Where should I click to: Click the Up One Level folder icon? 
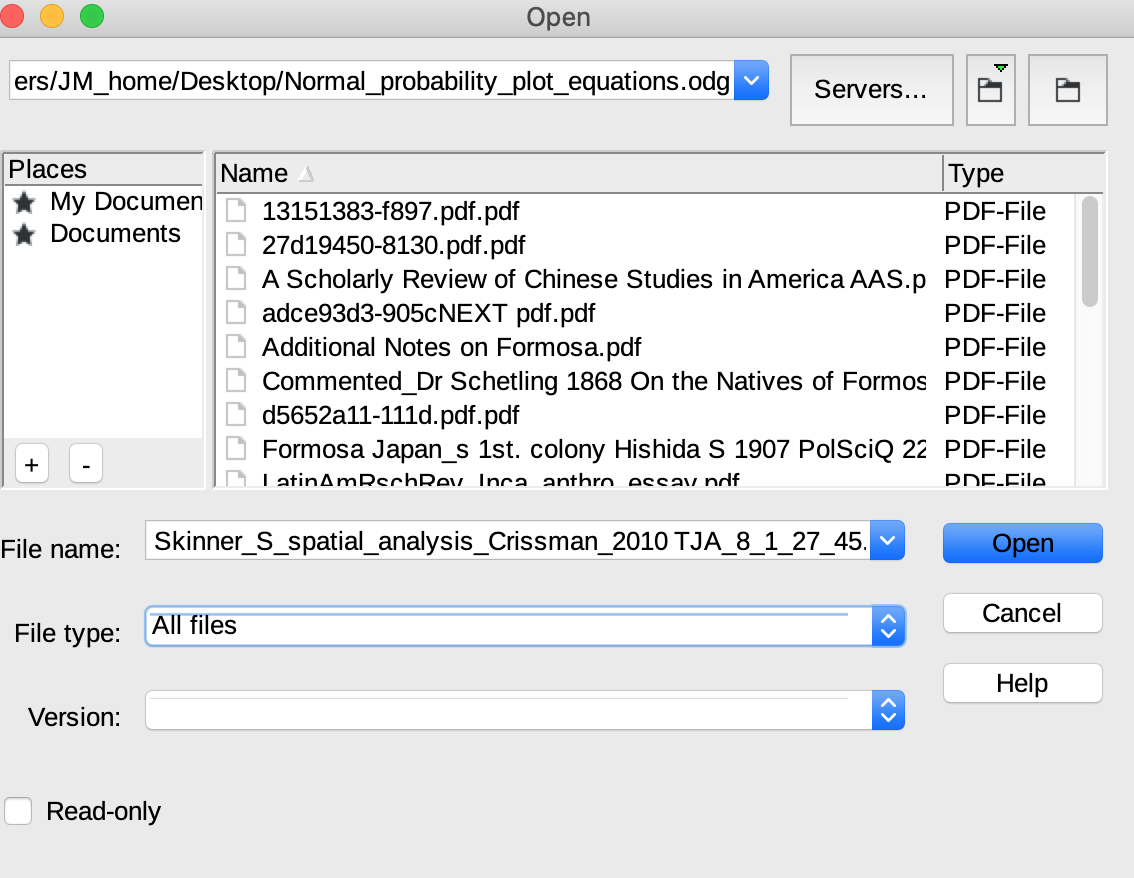[x=990, y=90]
